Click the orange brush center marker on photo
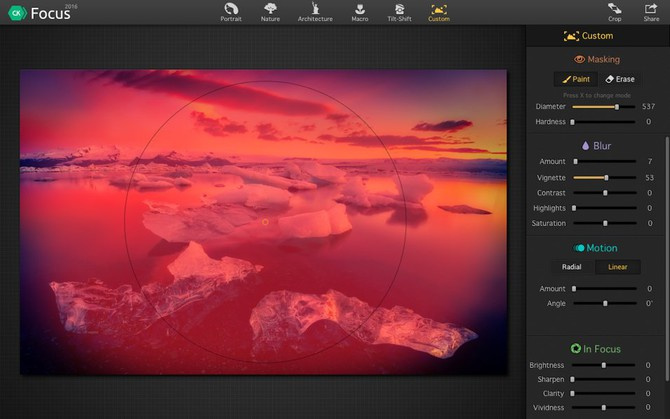This screenshot has height=419, width=670. click(265, 222)
